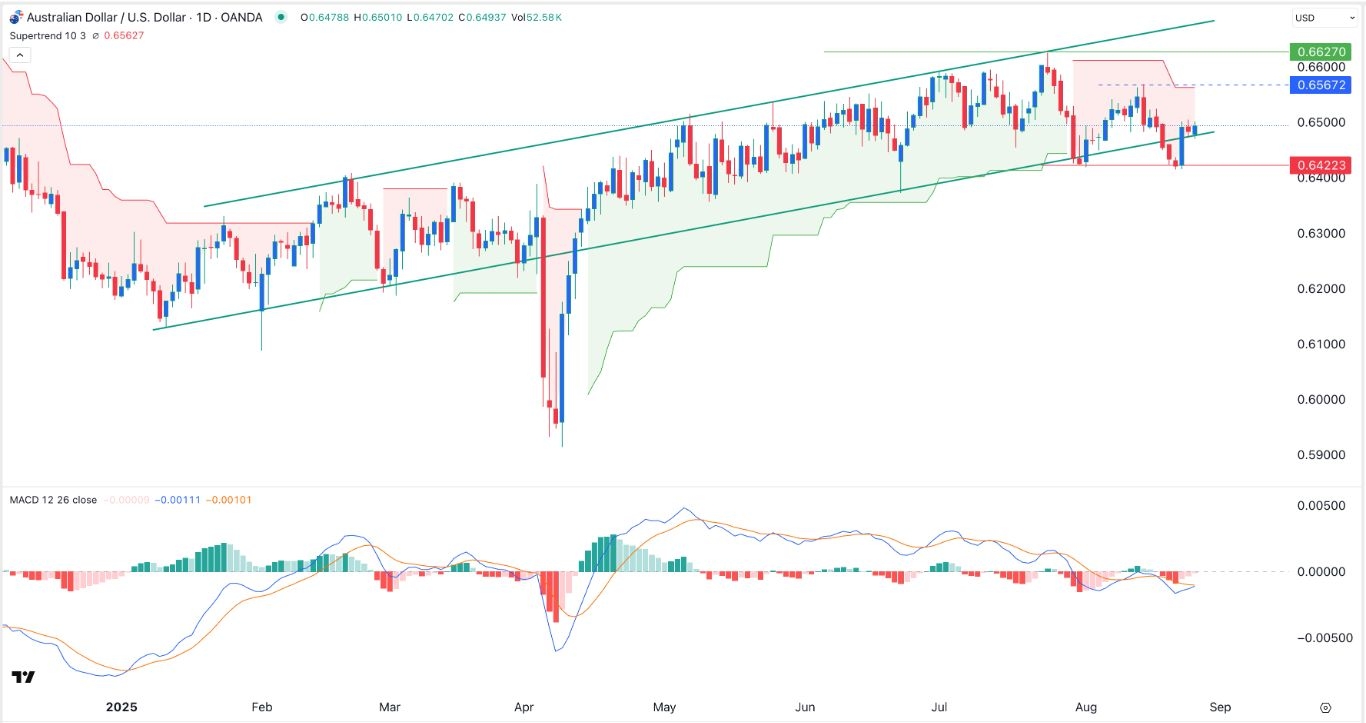The width and height of the screenshot is (1366, 723).
Task: Click the green resistance level label 0.66270
Action: [1322, 51]
